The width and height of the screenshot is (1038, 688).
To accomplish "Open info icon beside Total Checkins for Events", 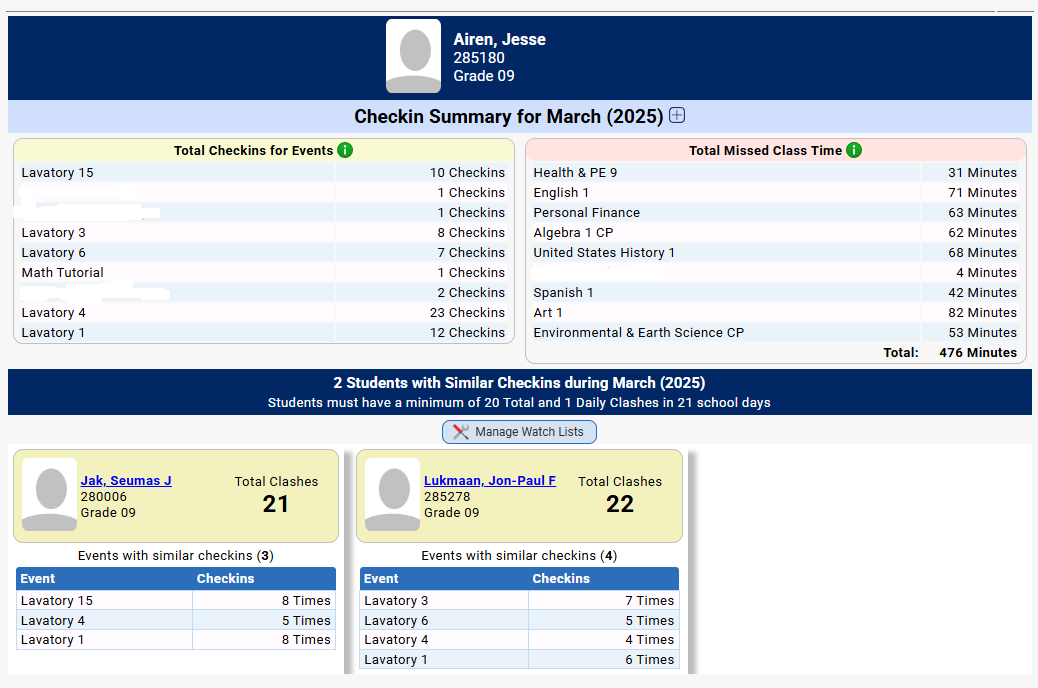I will tap(345, 150).
